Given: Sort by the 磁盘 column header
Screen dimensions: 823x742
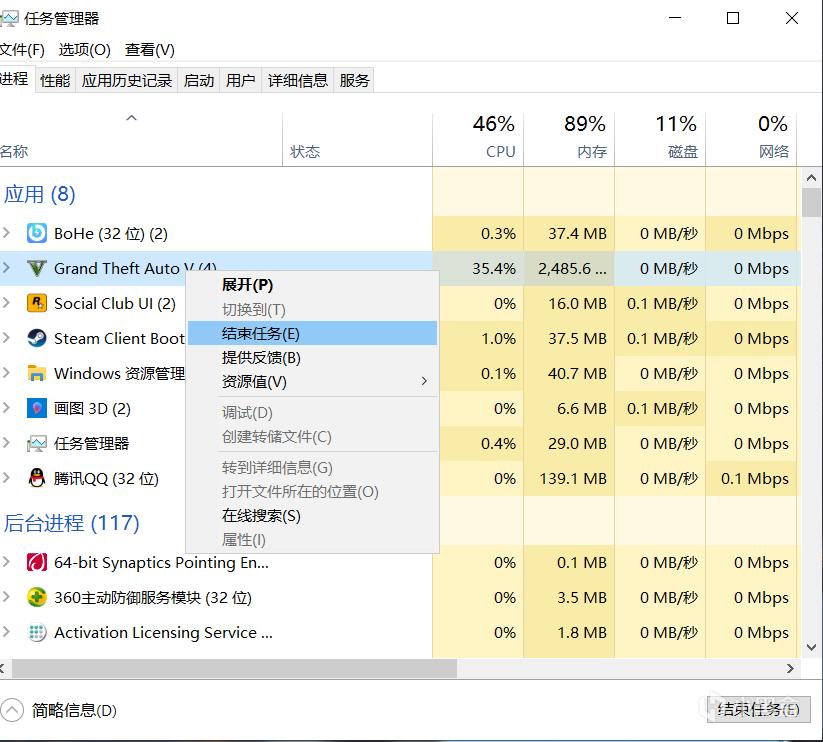Looking at the screenshot, I should 660,139.
